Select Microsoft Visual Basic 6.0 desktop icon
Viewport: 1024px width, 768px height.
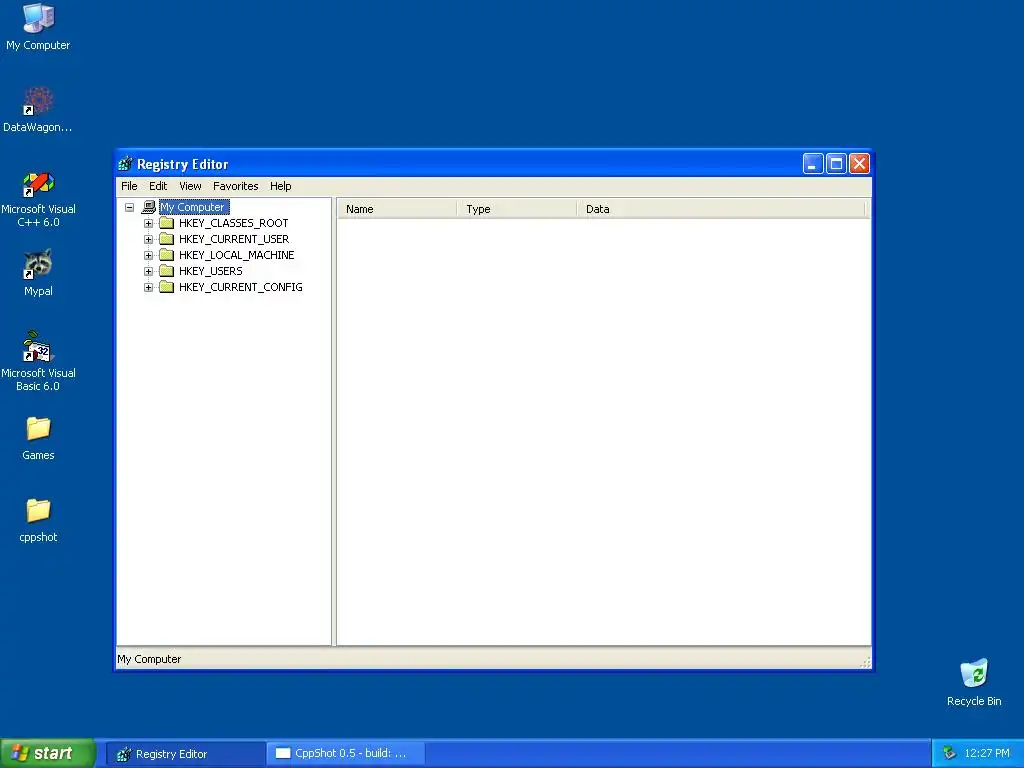point(38,346)
